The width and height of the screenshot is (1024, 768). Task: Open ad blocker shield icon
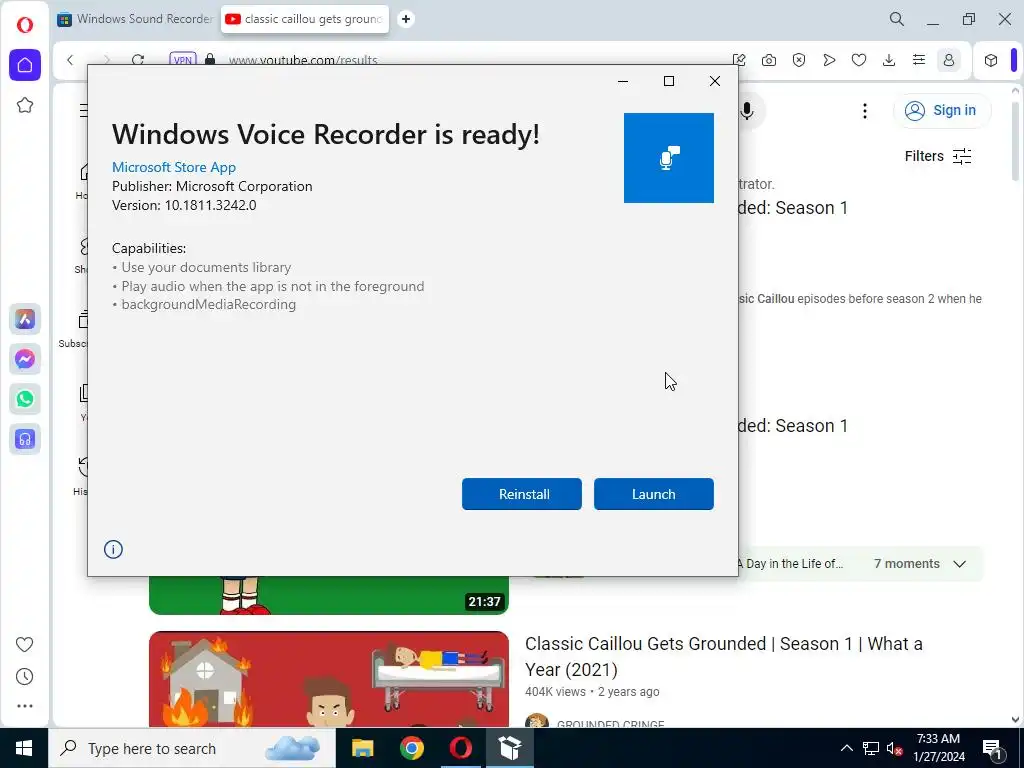tap(799, 60)
